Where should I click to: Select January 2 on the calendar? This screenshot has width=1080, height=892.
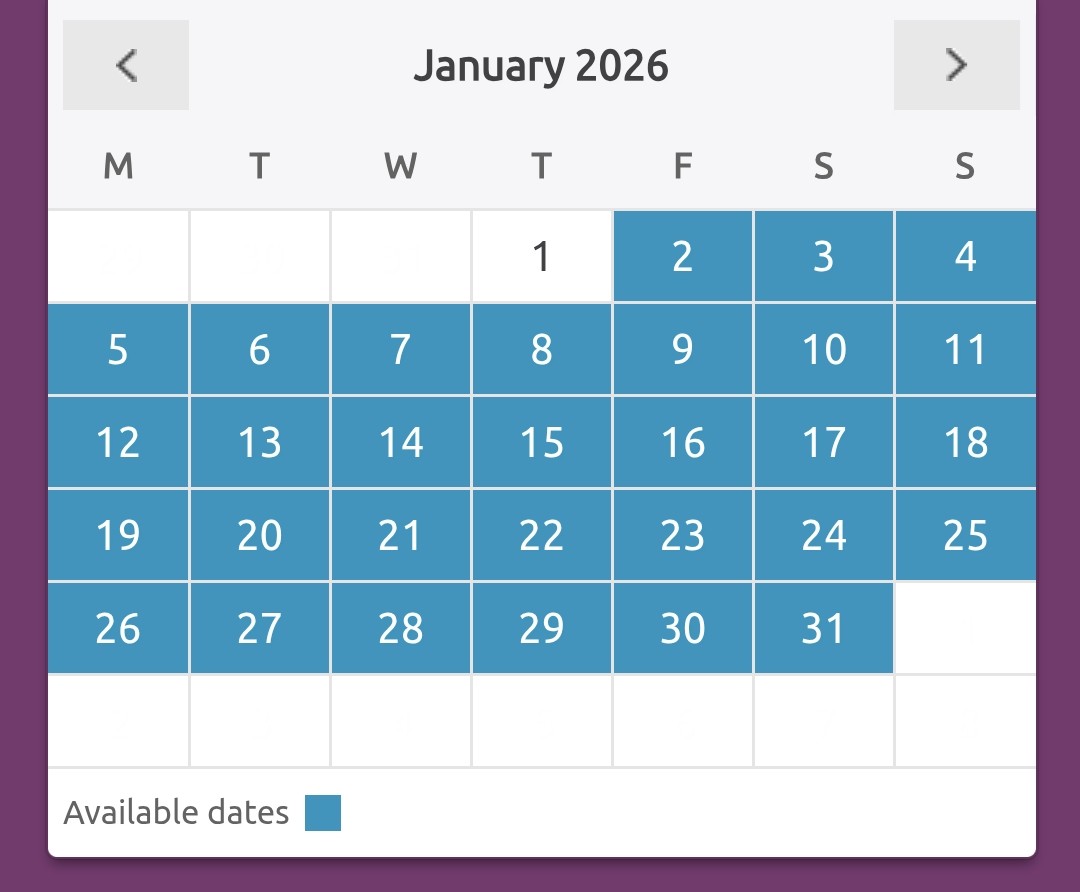click(683, 257)
